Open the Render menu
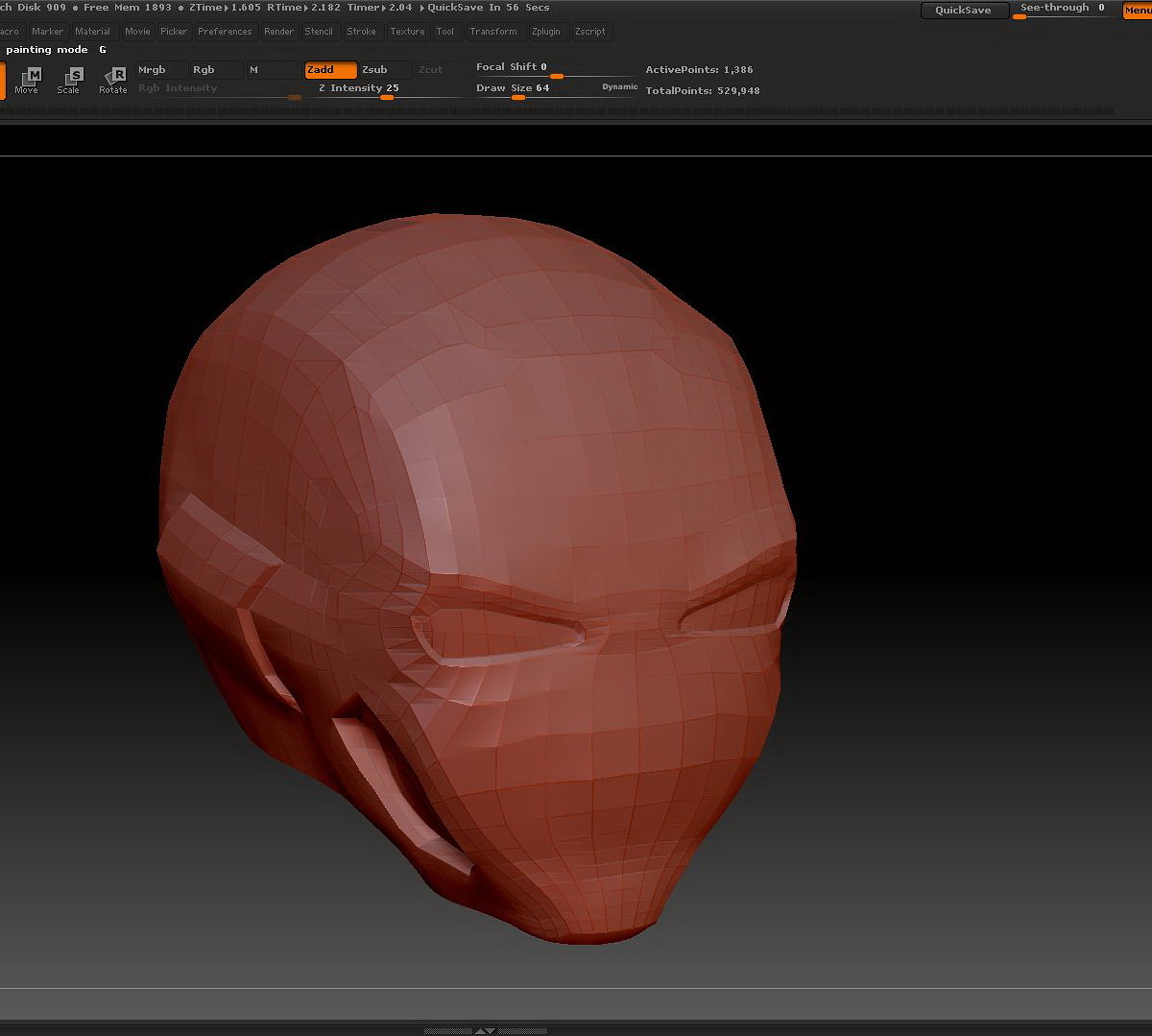 click(278, 32)
